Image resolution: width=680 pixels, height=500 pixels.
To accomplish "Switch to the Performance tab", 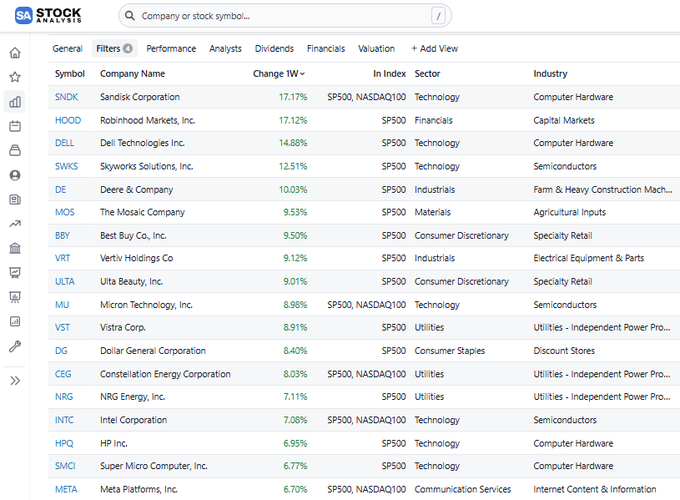I will point(171,49).
